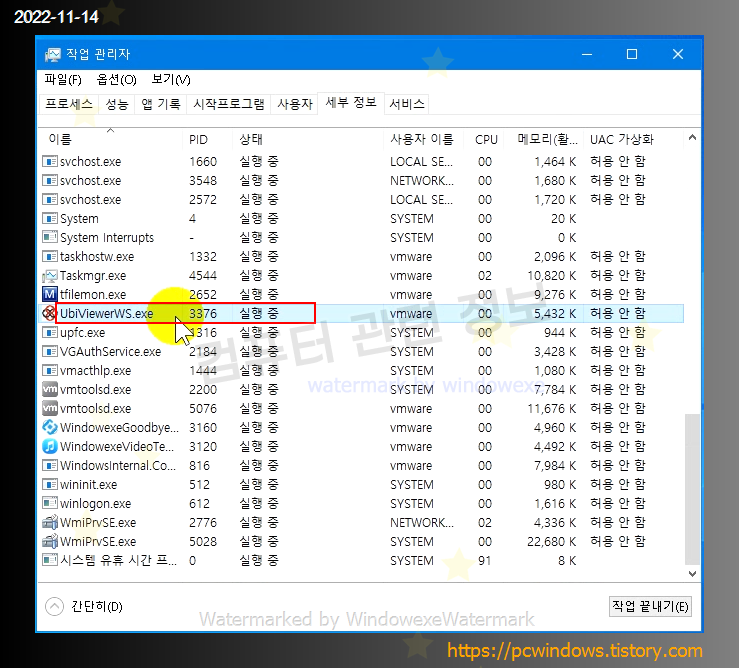Click PID value 816
739x668 pixels.
pos(199,465)
